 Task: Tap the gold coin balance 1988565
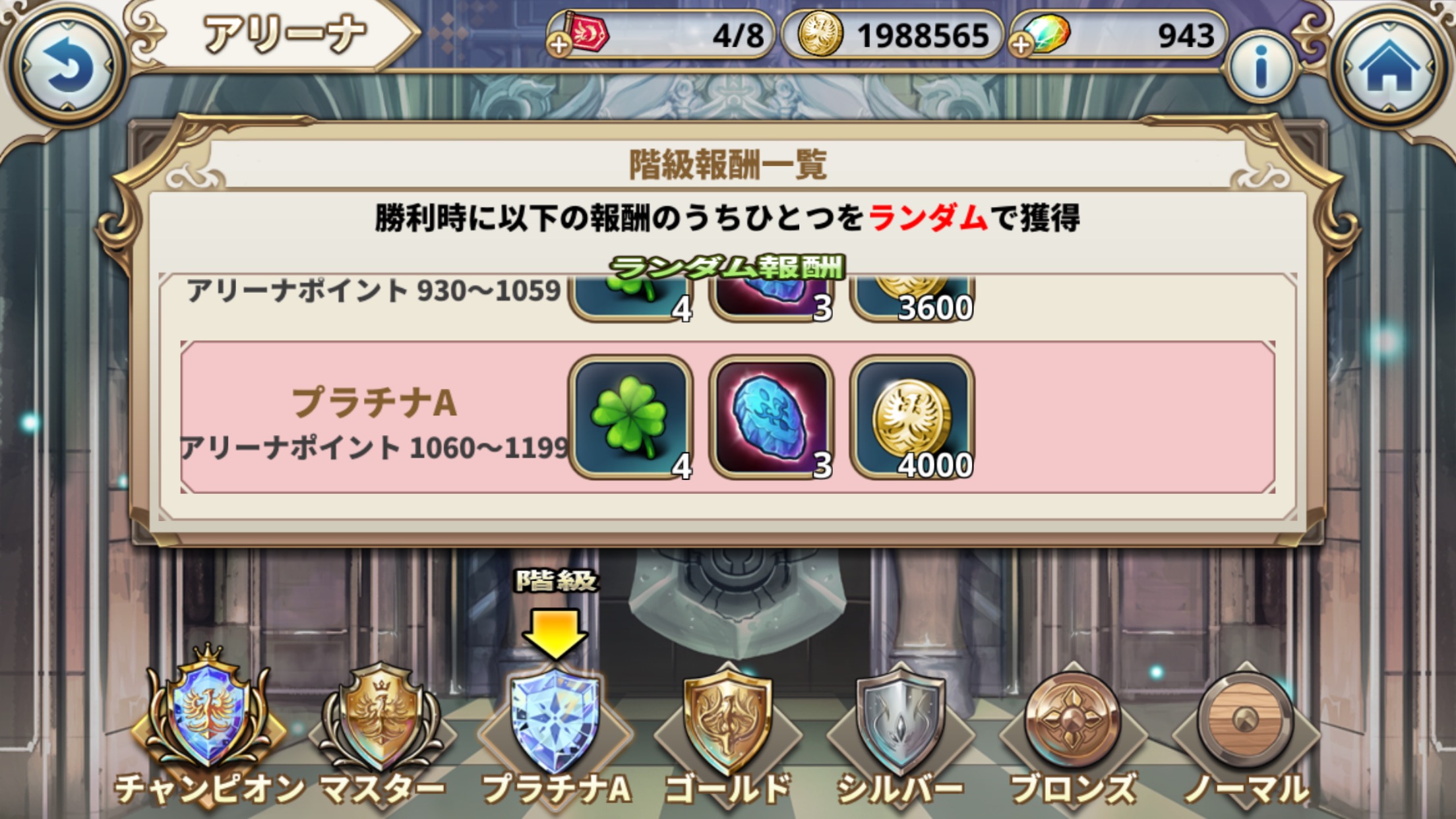pyautogui.click(x=893, y=35)
